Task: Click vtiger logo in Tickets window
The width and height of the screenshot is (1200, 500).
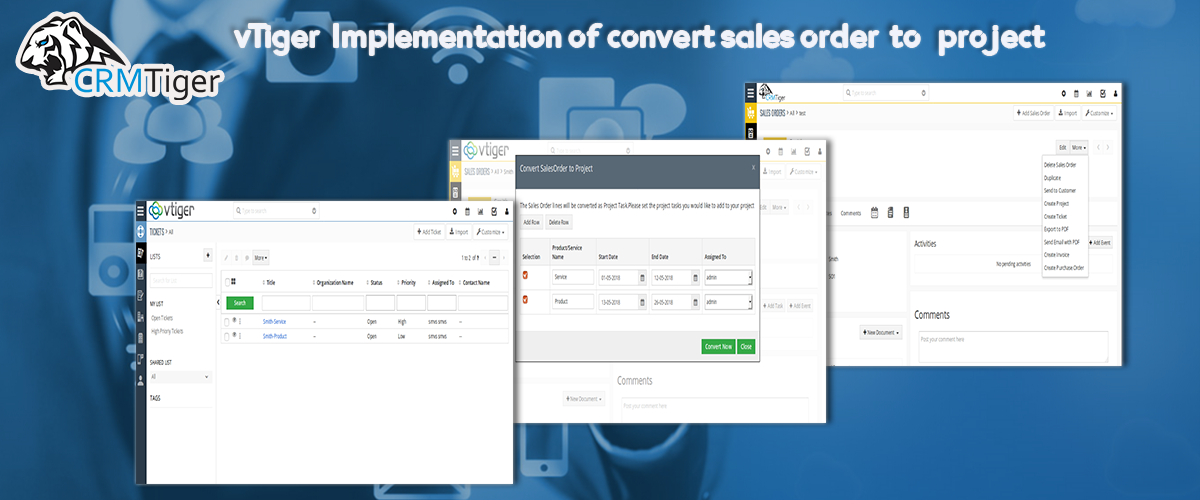Action: coord(172,211)
